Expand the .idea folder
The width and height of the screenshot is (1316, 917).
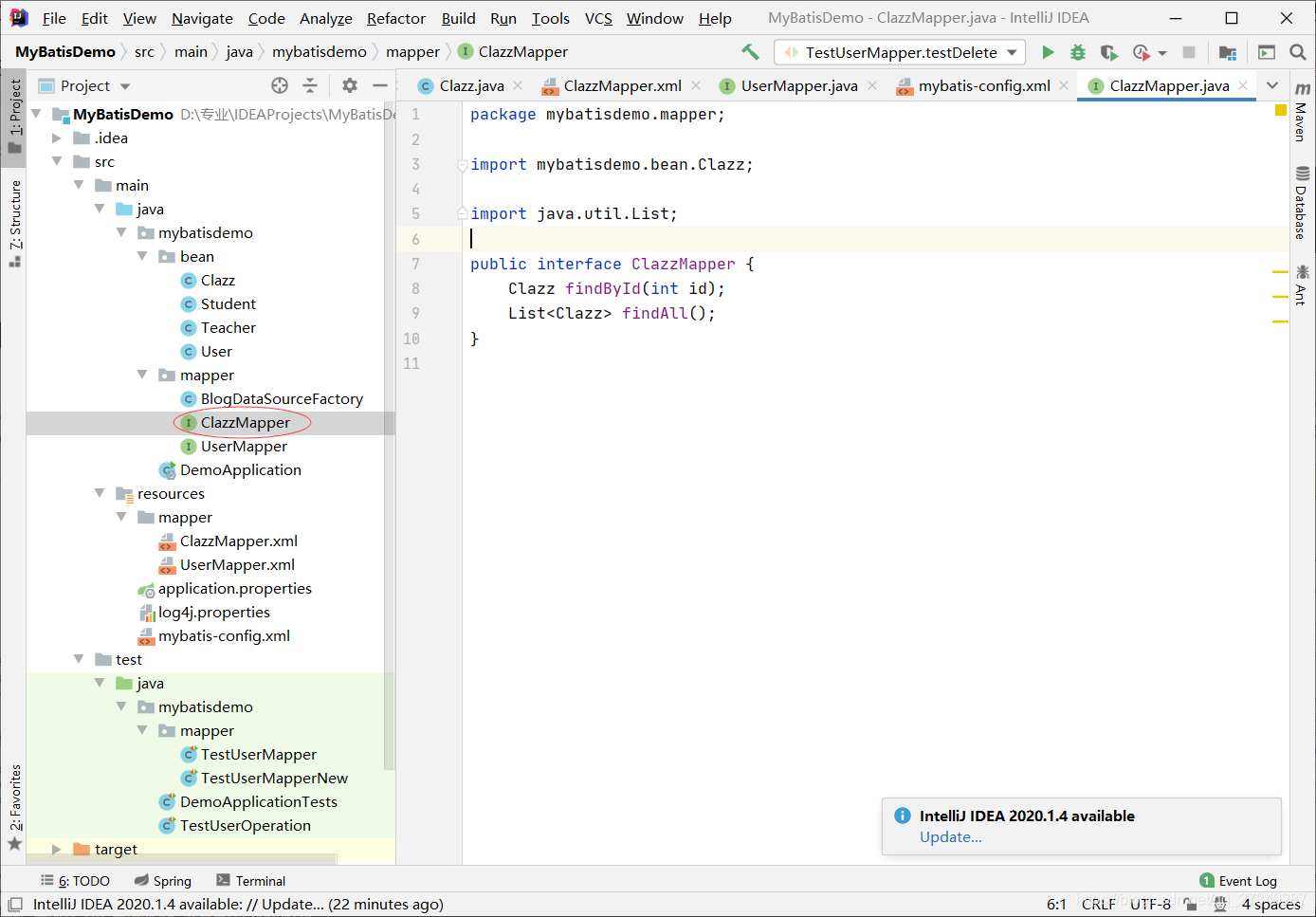[57, 138]
